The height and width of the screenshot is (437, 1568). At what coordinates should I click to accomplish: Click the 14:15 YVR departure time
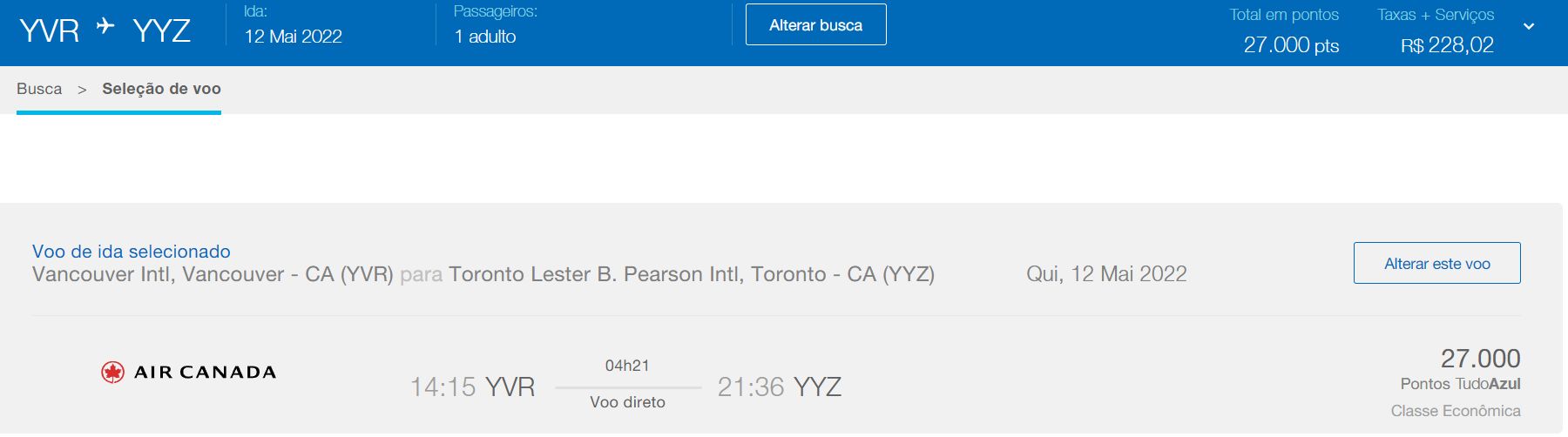coord(472,387)
